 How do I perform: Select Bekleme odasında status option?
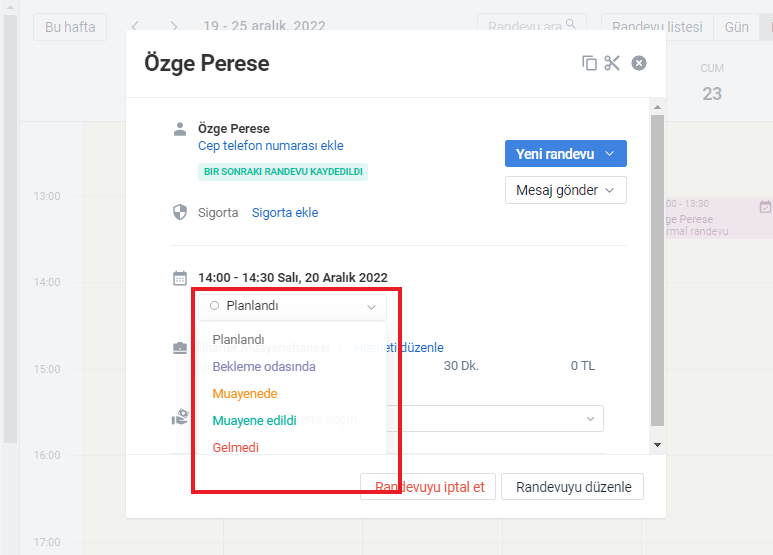point(264,367)
